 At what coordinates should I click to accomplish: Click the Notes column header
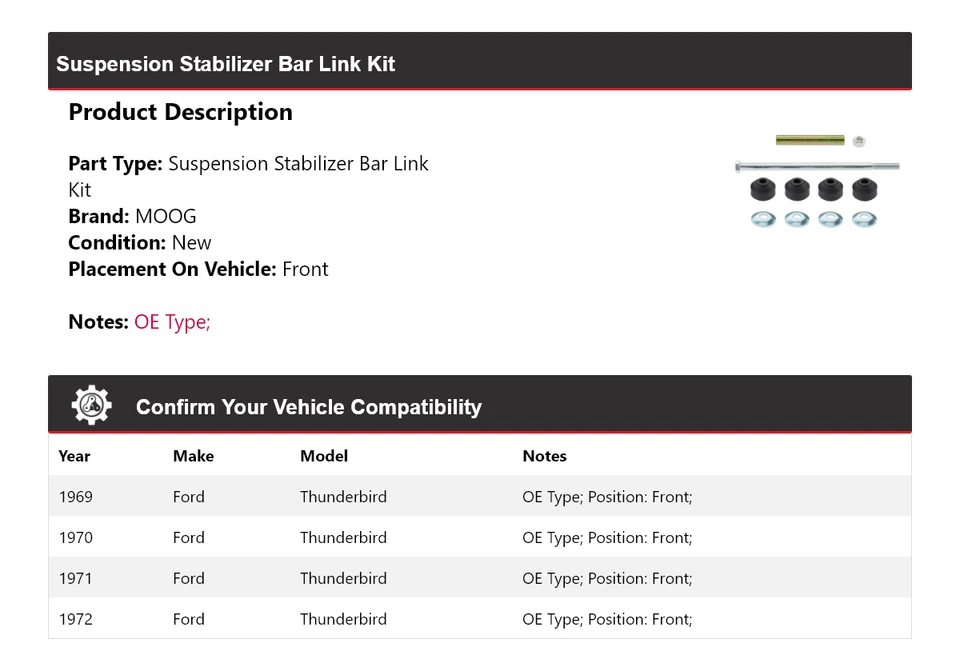544,456
